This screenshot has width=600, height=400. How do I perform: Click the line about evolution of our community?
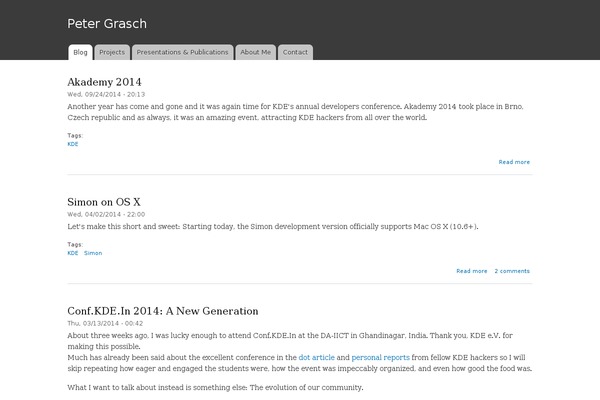[215, 387]
